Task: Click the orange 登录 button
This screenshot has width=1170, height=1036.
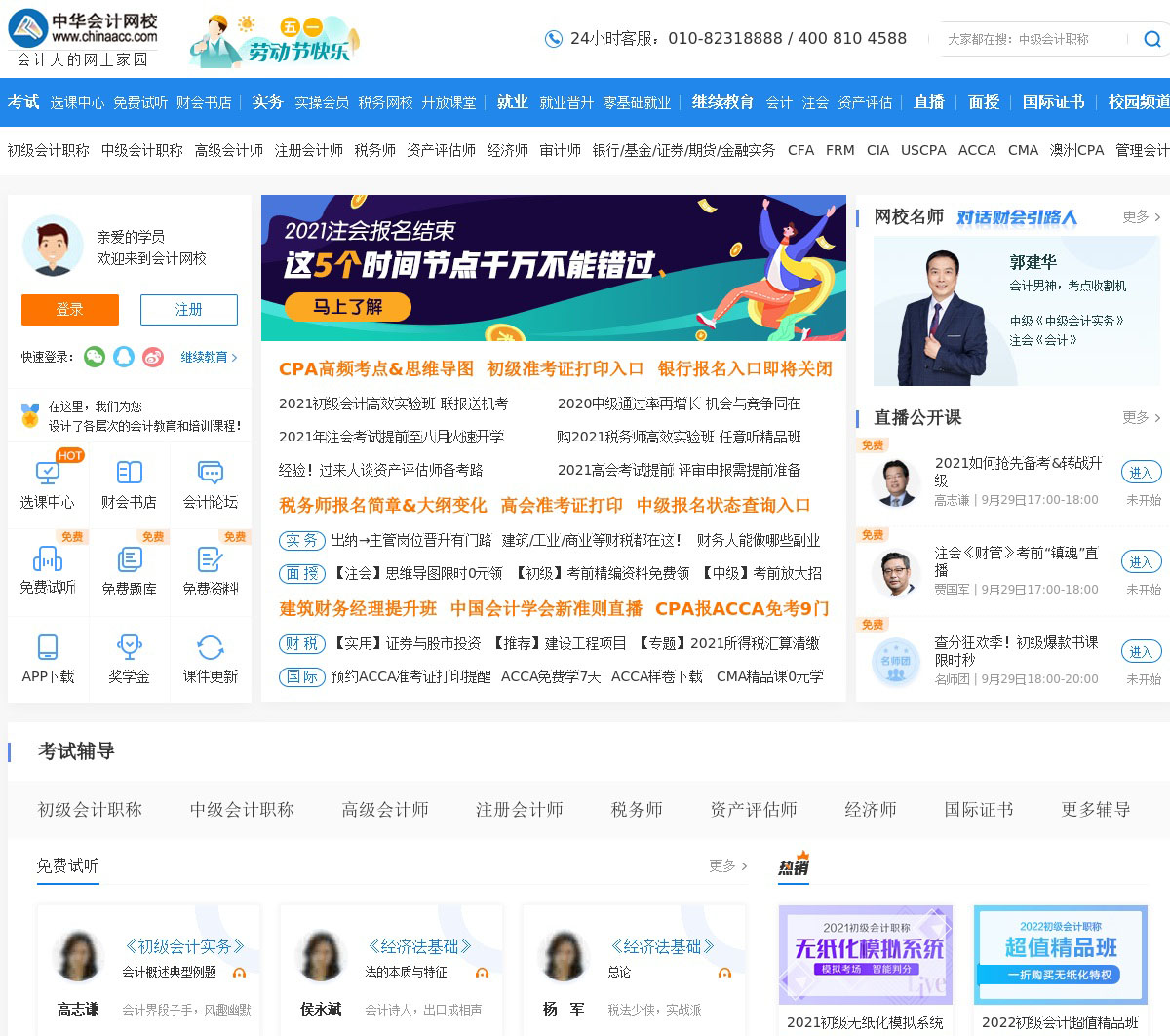Action: pos(70,310)
